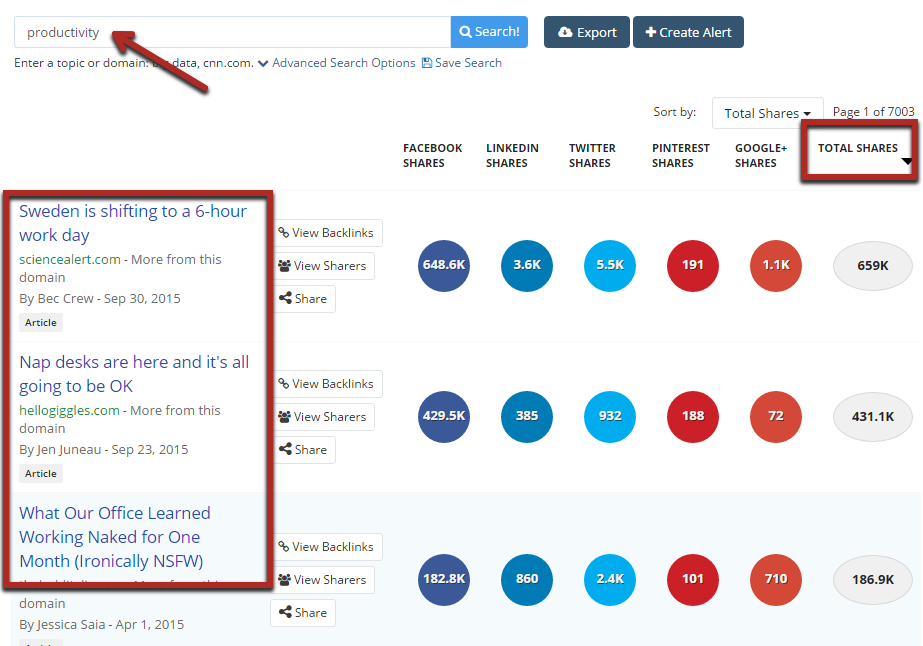Click the 648.6K Facebook shares circle
Viewport: 923px width, 646px height.
pyautogui.click(x=444, y=266)
